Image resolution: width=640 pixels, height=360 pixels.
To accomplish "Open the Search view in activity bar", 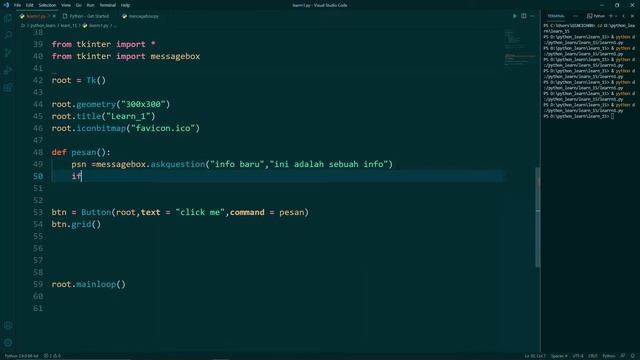I will tap(8, 36).
